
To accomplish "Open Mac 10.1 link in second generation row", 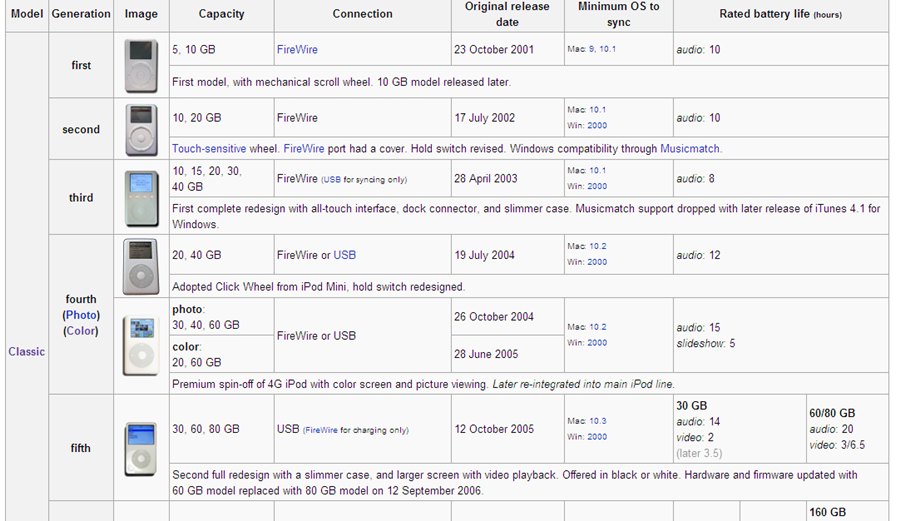I will point(598,110).
